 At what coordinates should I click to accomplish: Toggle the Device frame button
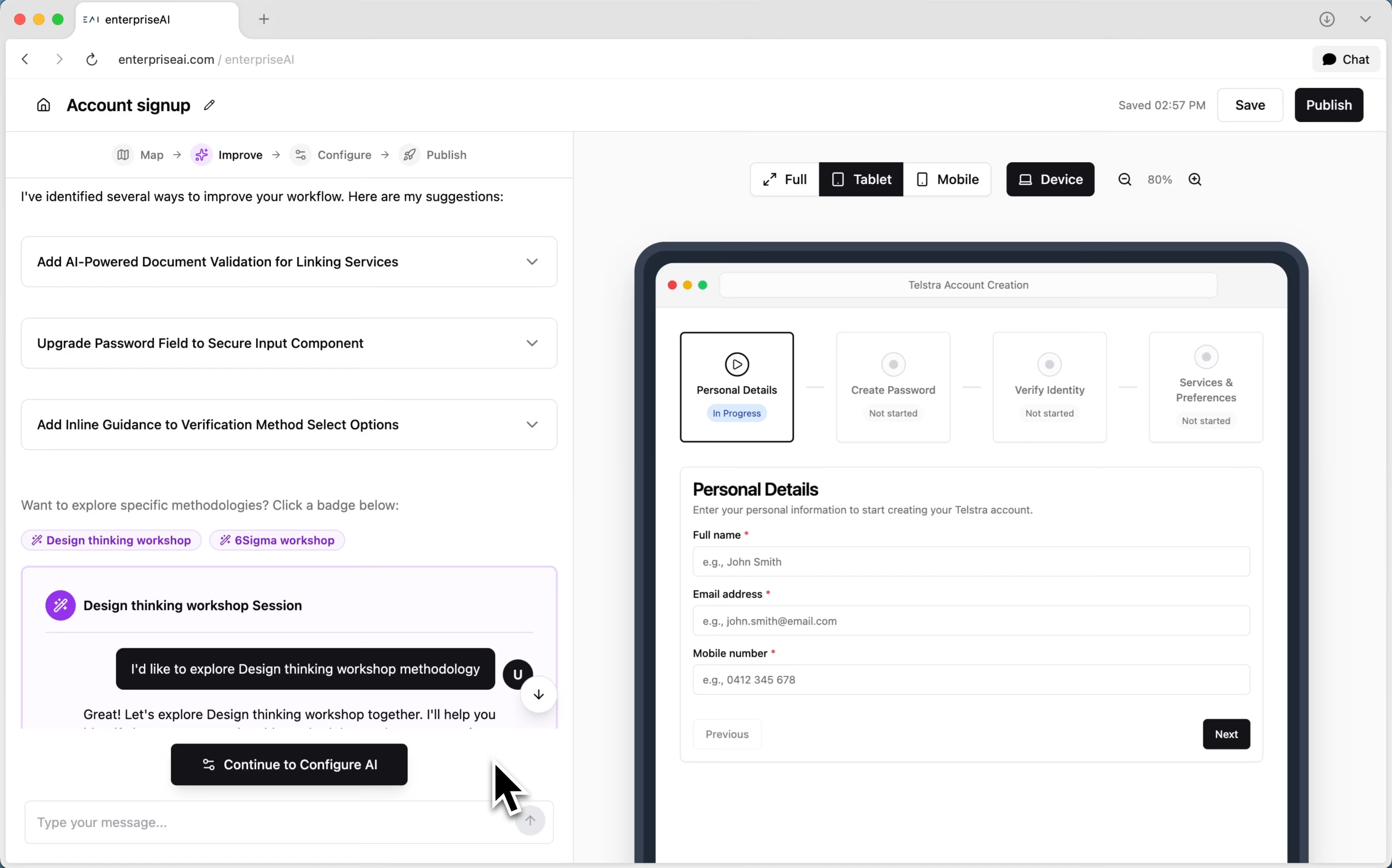(1050, 180)
